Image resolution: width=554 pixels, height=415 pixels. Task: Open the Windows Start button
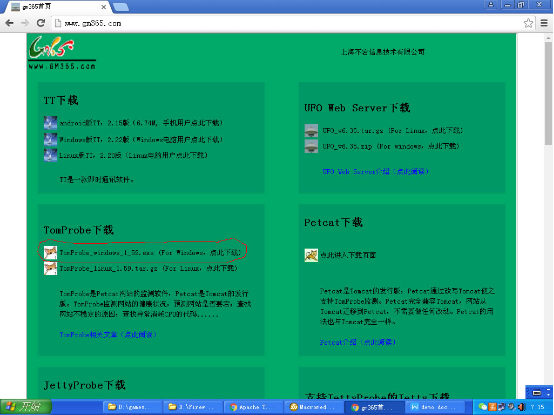pos(26,407)
